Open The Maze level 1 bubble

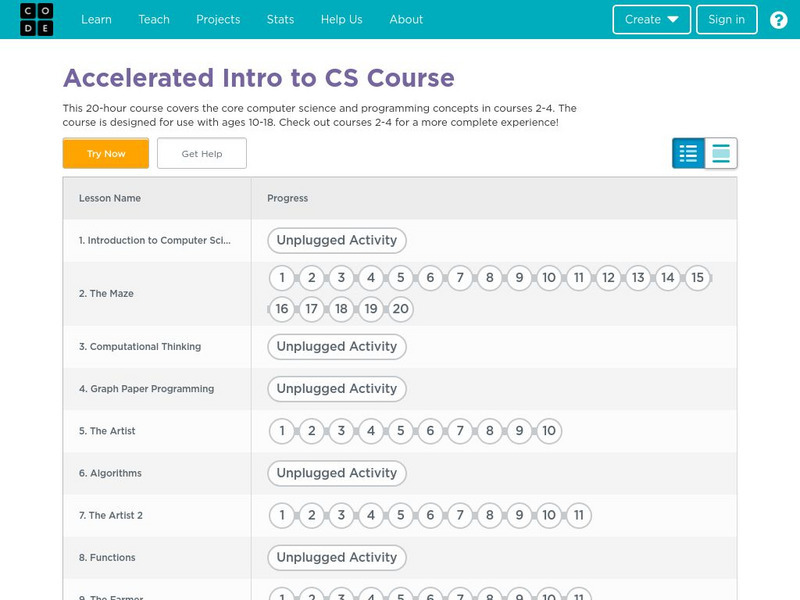tap(282, 278)
